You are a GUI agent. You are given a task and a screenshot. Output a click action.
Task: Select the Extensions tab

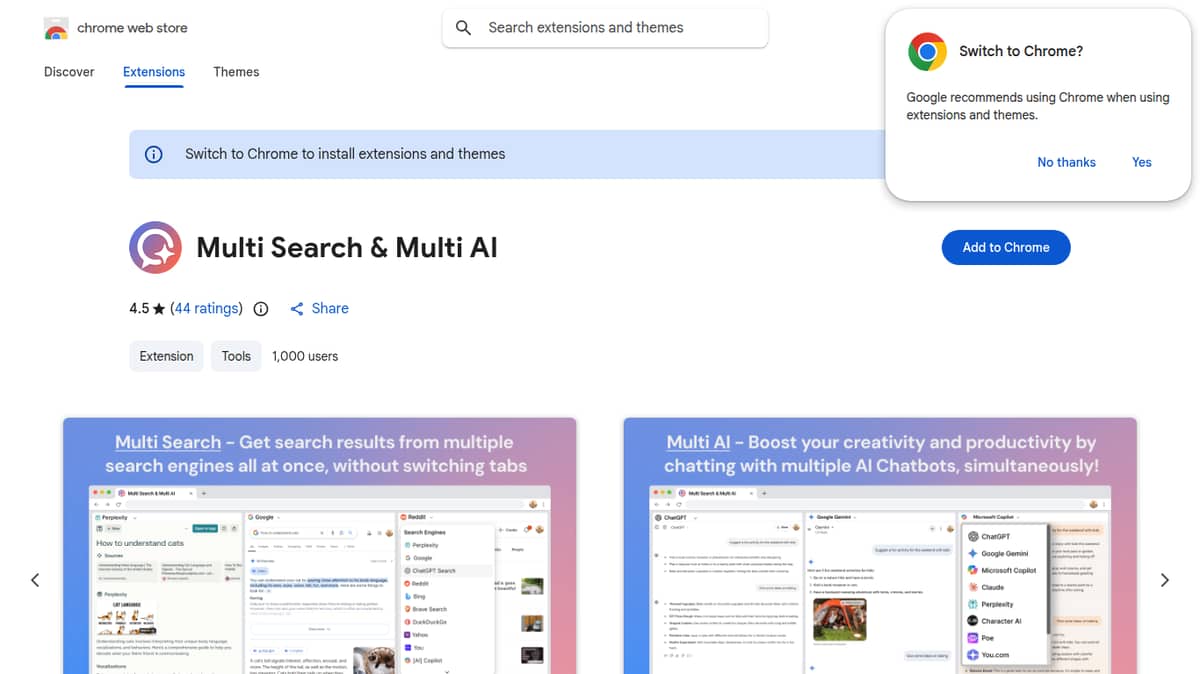(x=154, y=72)
